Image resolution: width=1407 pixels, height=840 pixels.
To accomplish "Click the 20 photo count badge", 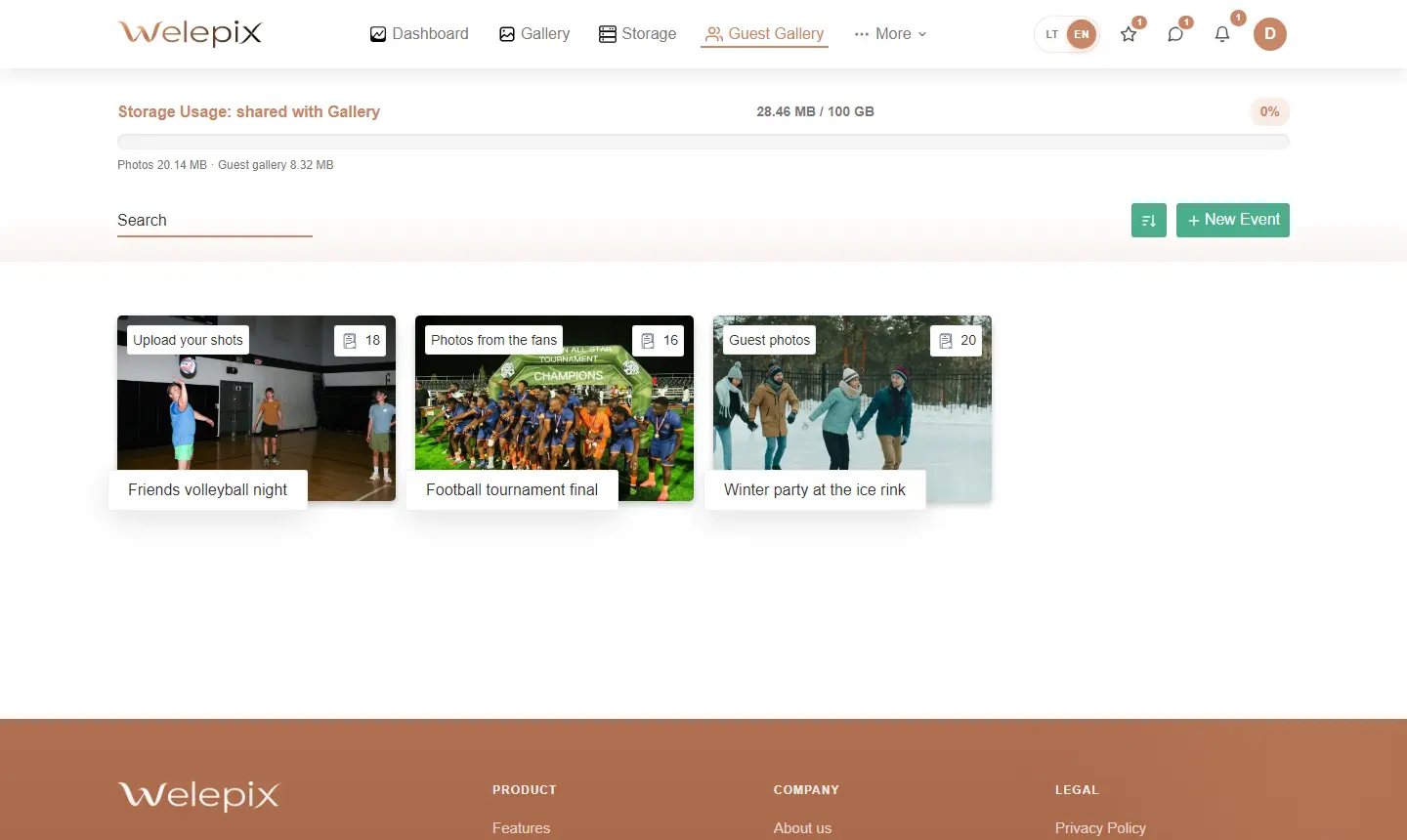I will [957, 340].
